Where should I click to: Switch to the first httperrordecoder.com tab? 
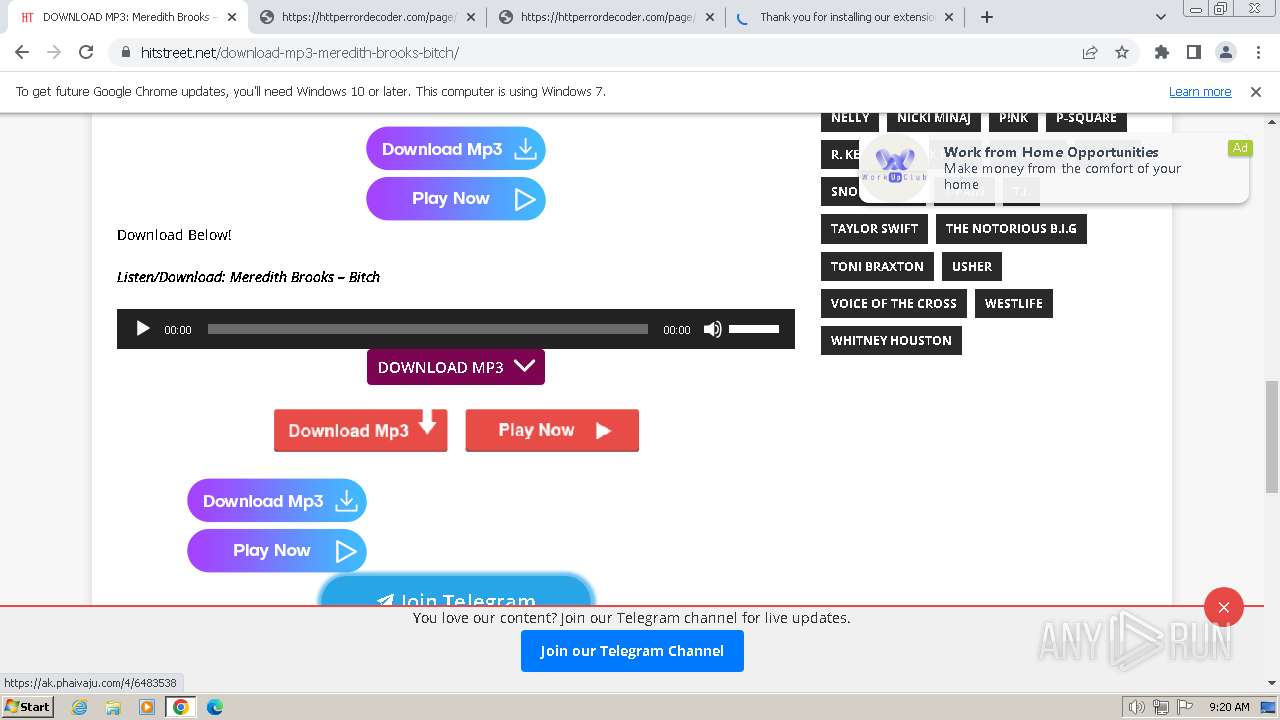[366, 17]
